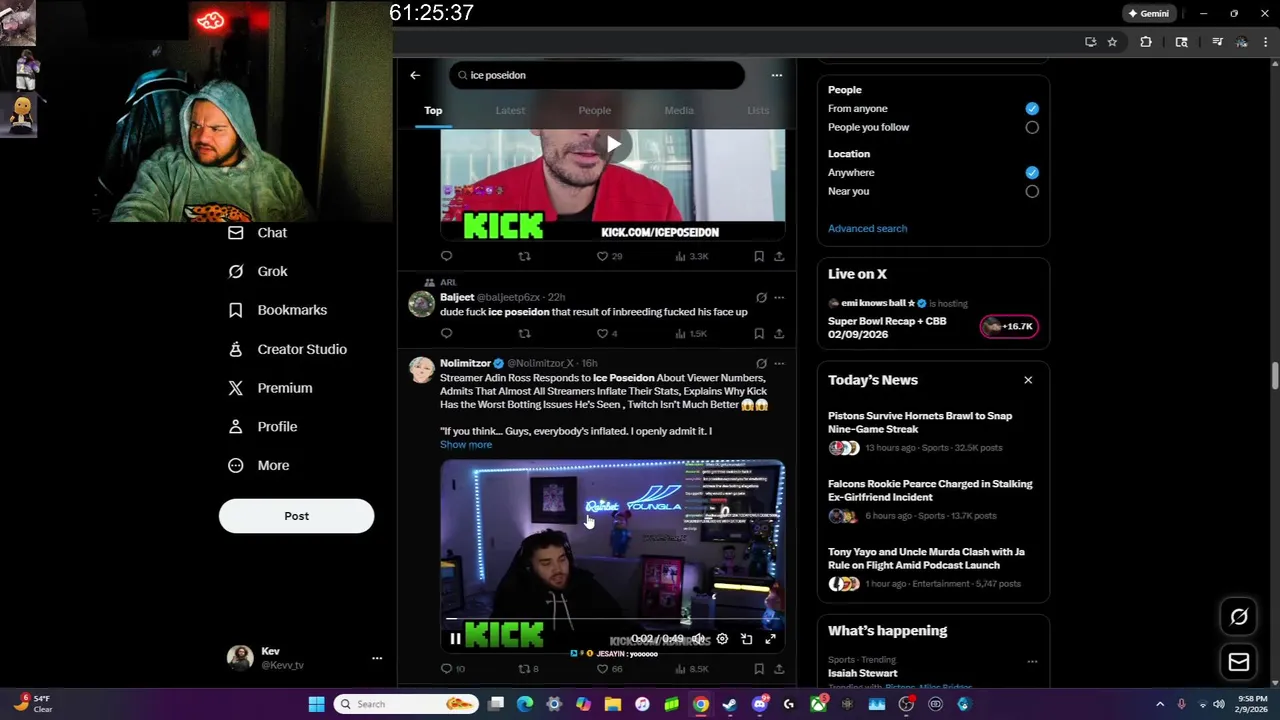Repost the first tweet above Baljeet's post

click(x=524, y=256)
